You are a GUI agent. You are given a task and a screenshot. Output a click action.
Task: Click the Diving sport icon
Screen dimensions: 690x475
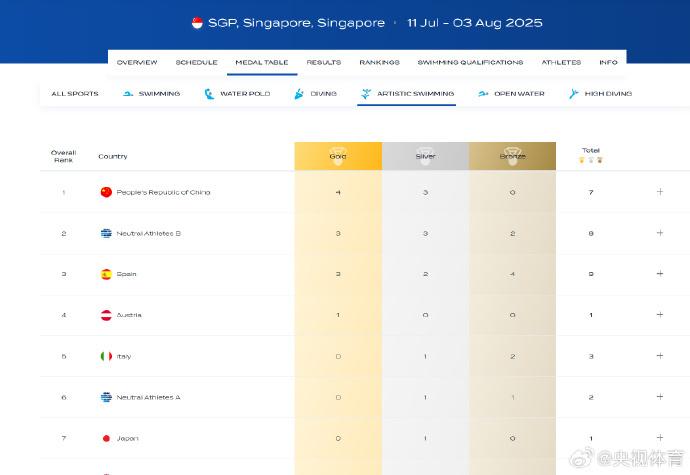coord(299,94)
